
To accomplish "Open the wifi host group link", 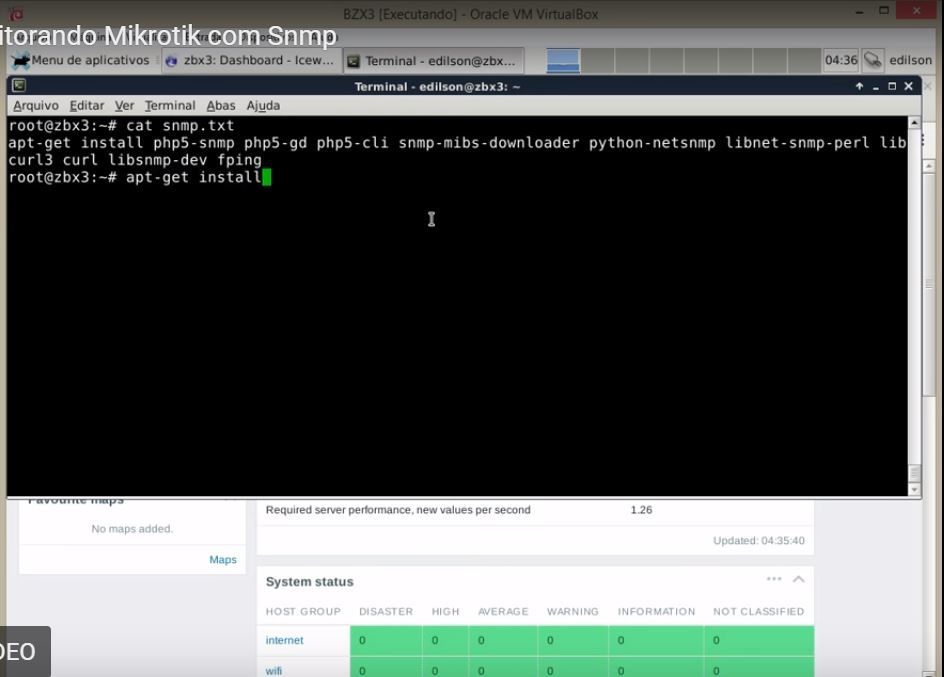I will point(273,670).
